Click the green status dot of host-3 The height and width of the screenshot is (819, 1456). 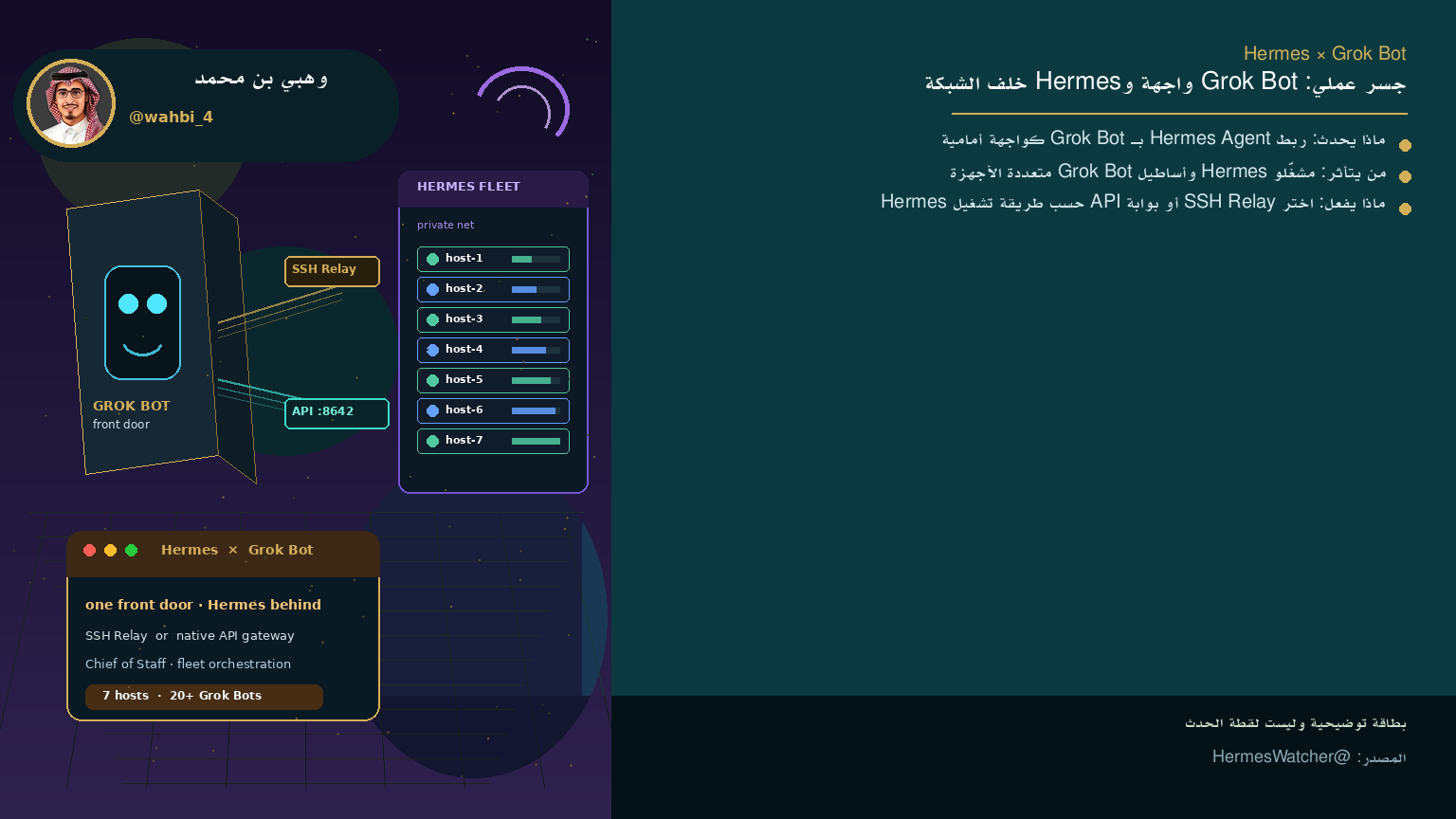click(432, 319)
